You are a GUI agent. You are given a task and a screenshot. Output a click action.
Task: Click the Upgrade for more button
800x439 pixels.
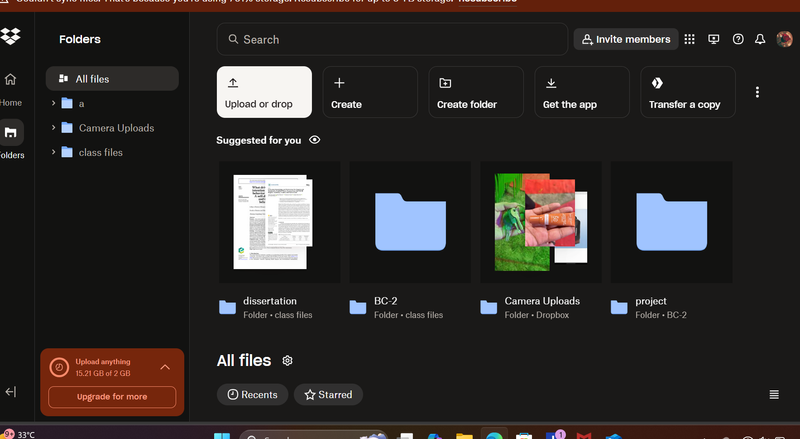coord(112,397)
